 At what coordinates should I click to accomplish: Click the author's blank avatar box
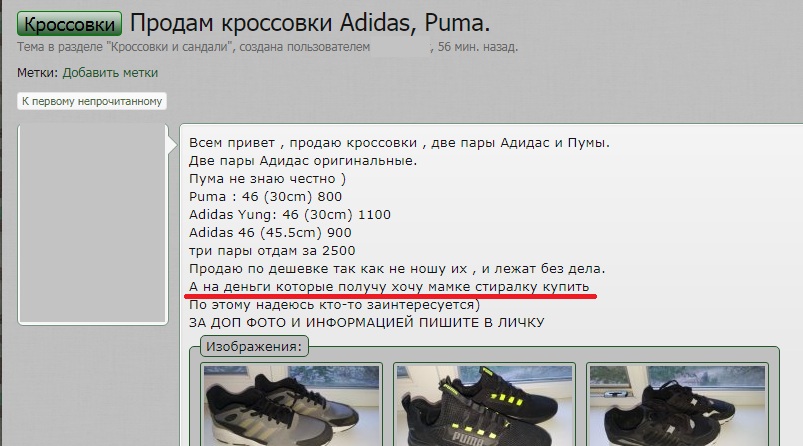coord(93,224)
